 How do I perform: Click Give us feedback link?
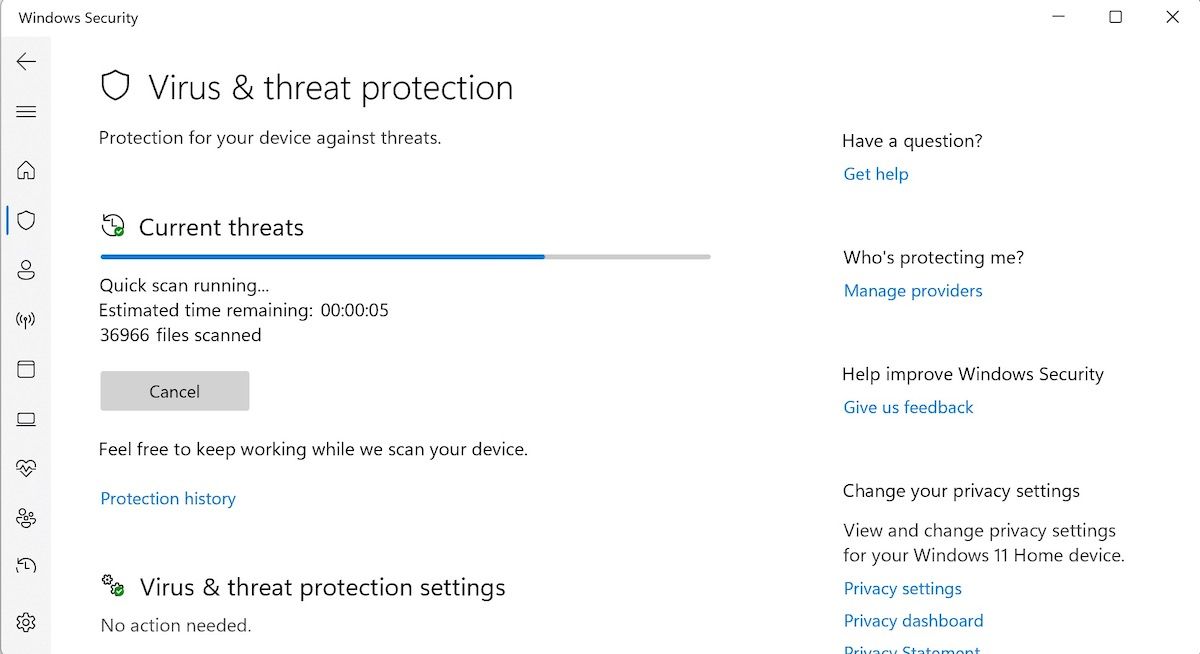pyautogui.click(x=908, y=407)
